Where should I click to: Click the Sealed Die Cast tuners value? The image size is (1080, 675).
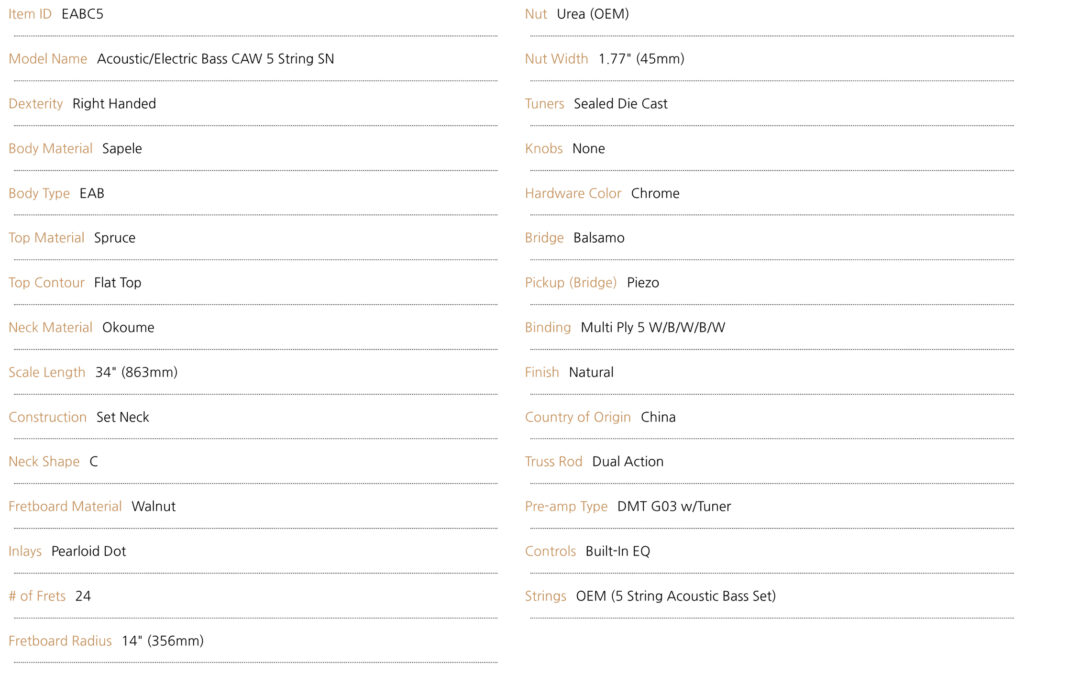point(621,103)
